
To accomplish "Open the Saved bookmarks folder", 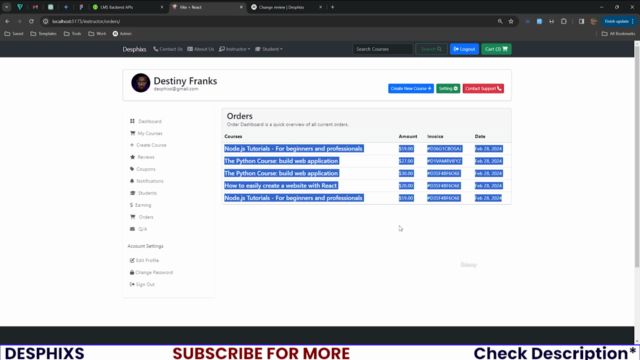I will (13, 33).
